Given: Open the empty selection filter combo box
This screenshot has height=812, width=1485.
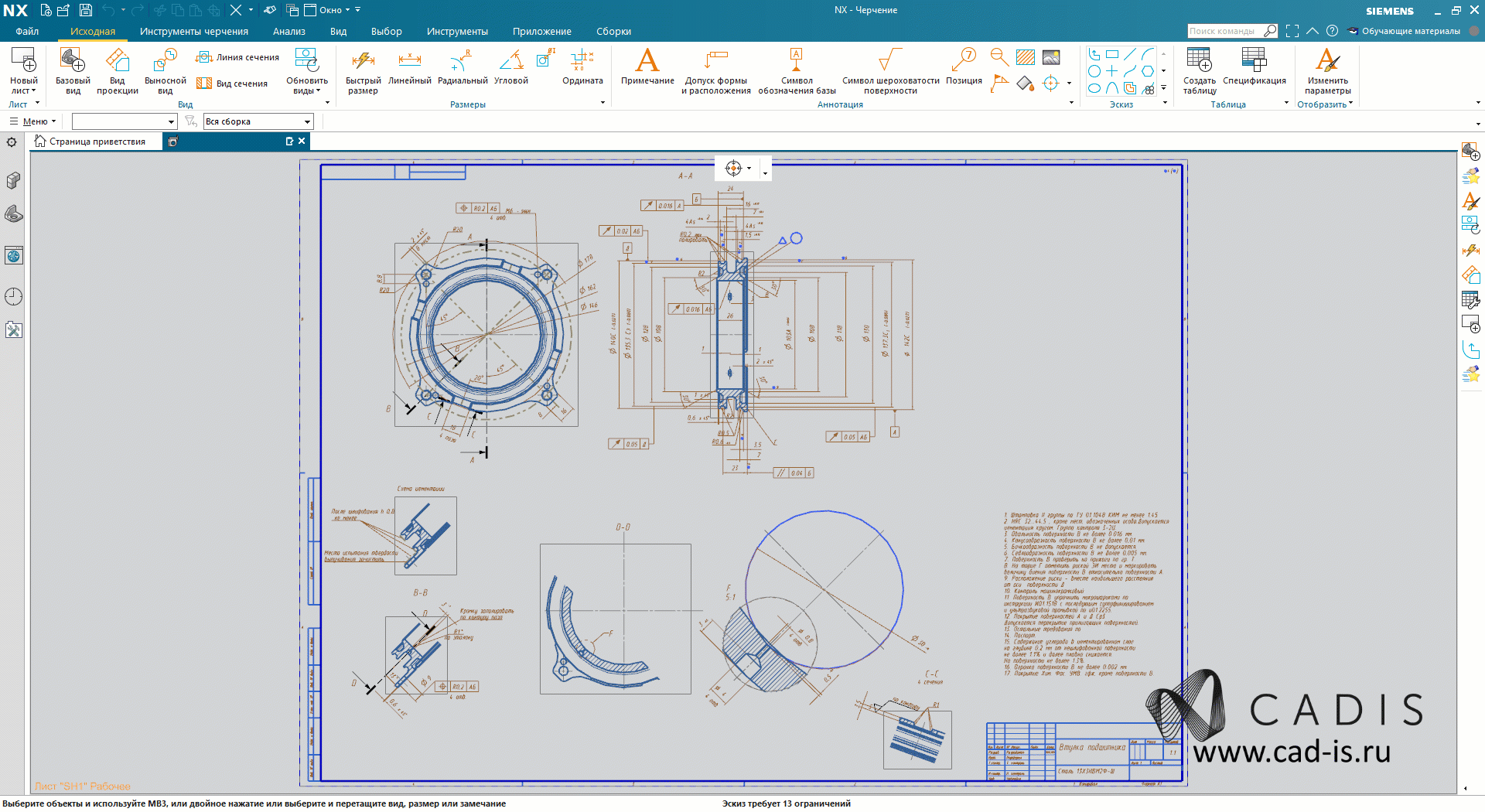Looking at the screenshot, I should pos(125,121).
